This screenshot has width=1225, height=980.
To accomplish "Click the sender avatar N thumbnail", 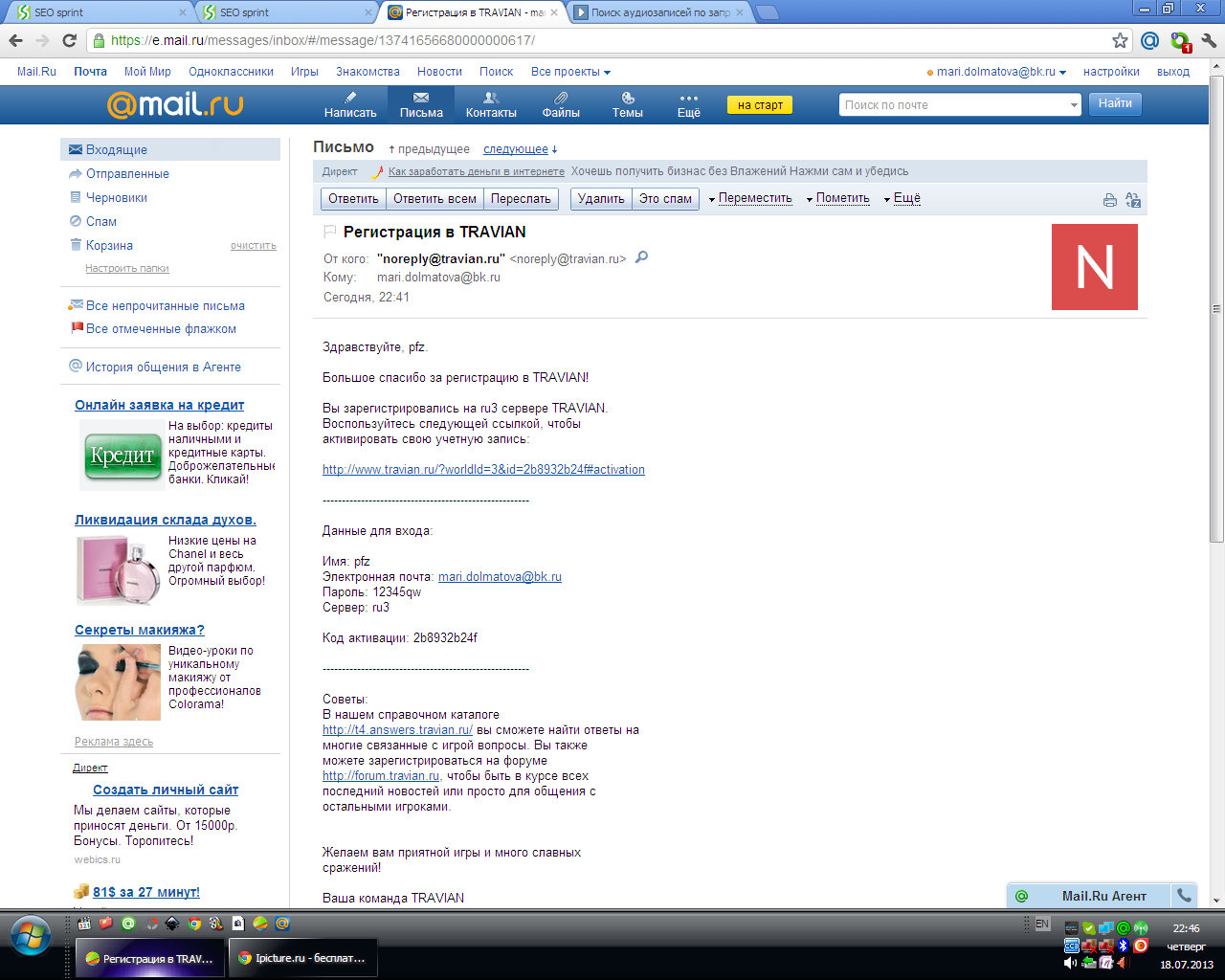I will [x=1095, y=267].
